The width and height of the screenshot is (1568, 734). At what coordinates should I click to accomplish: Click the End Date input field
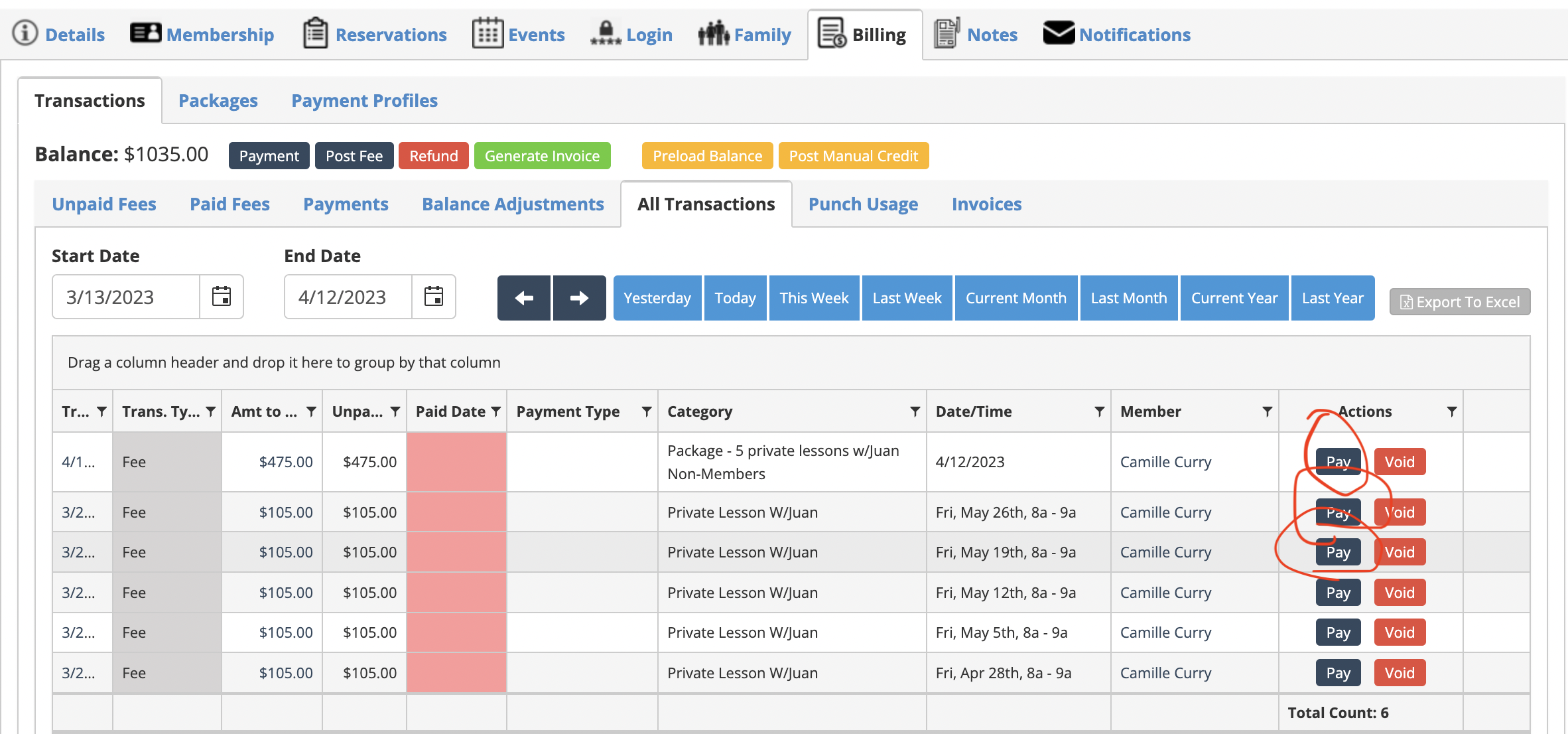pyautogui.click(x=348, y=297)
